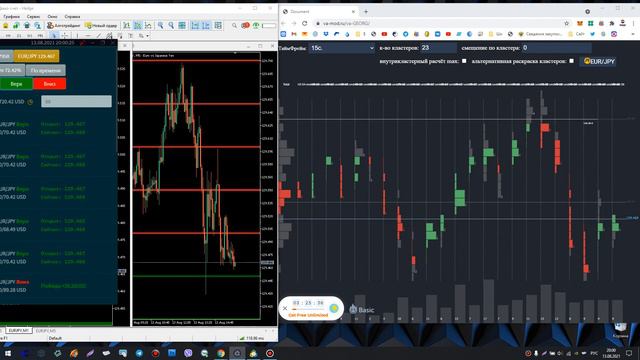Select cursor arrow tool in drawing toolbar

click(54, 36)
